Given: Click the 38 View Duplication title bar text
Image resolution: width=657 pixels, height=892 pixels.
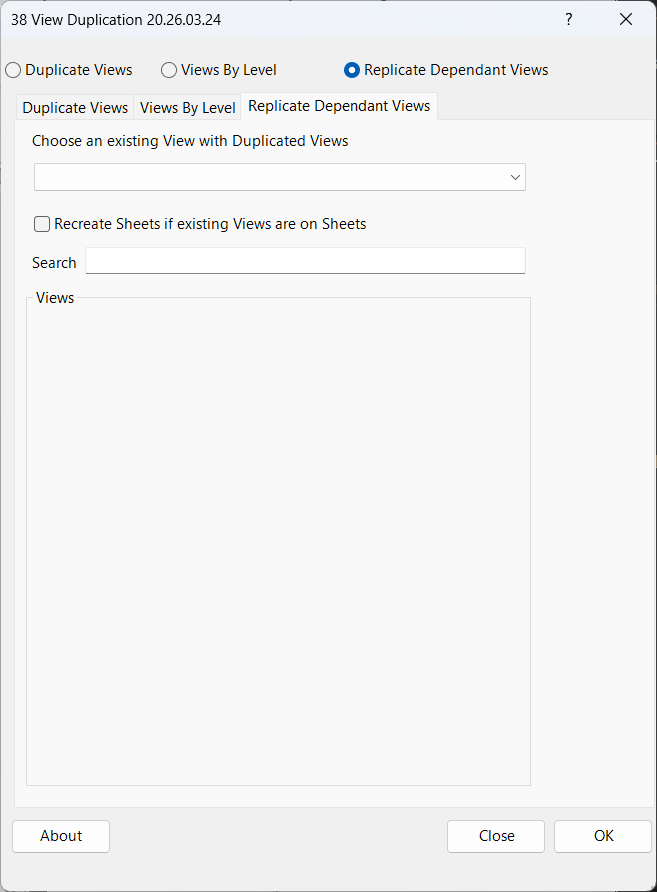Looking at the screenshot, I should point(116,19).
